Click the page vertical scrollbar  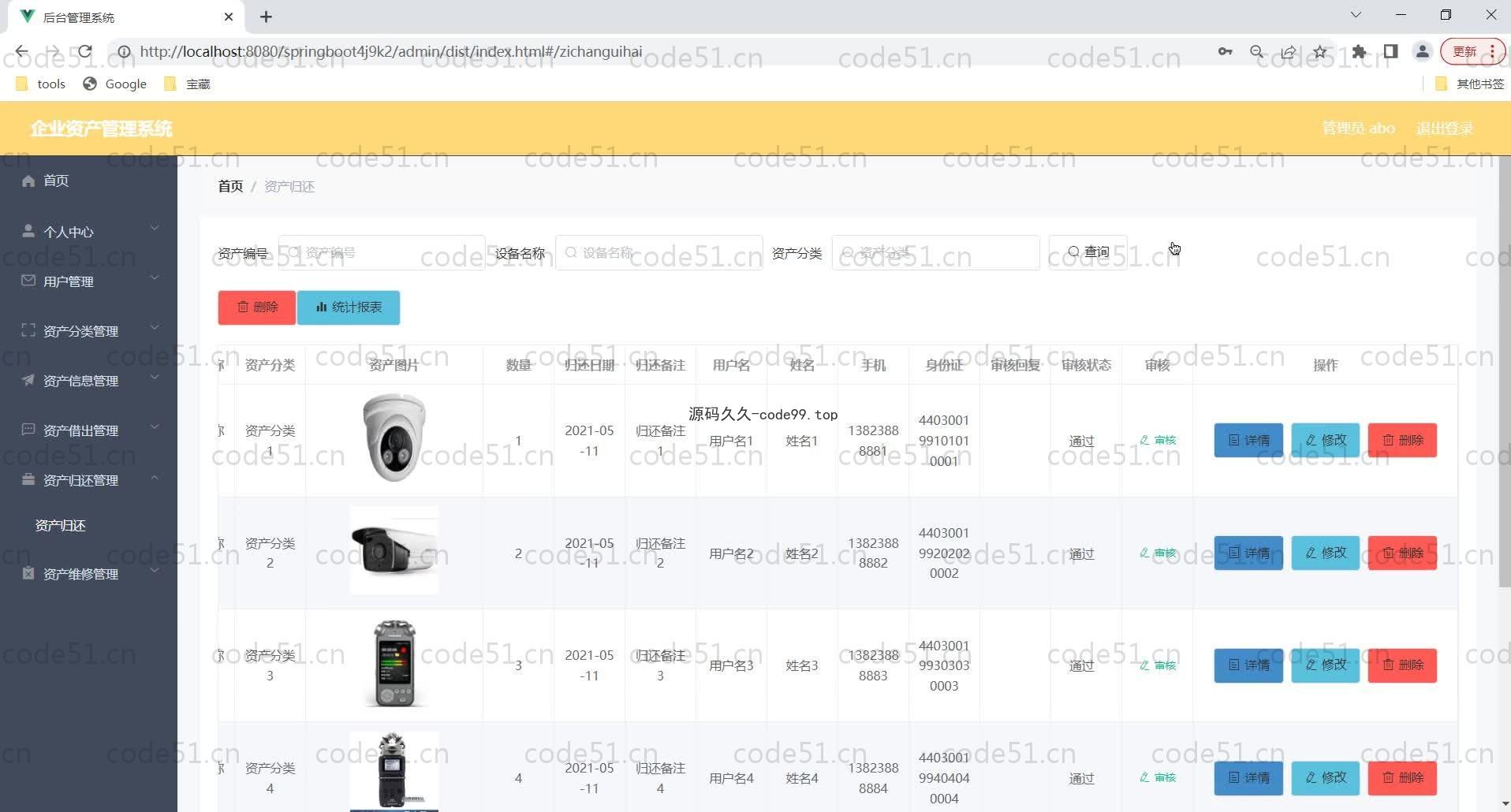(1504, 371)
